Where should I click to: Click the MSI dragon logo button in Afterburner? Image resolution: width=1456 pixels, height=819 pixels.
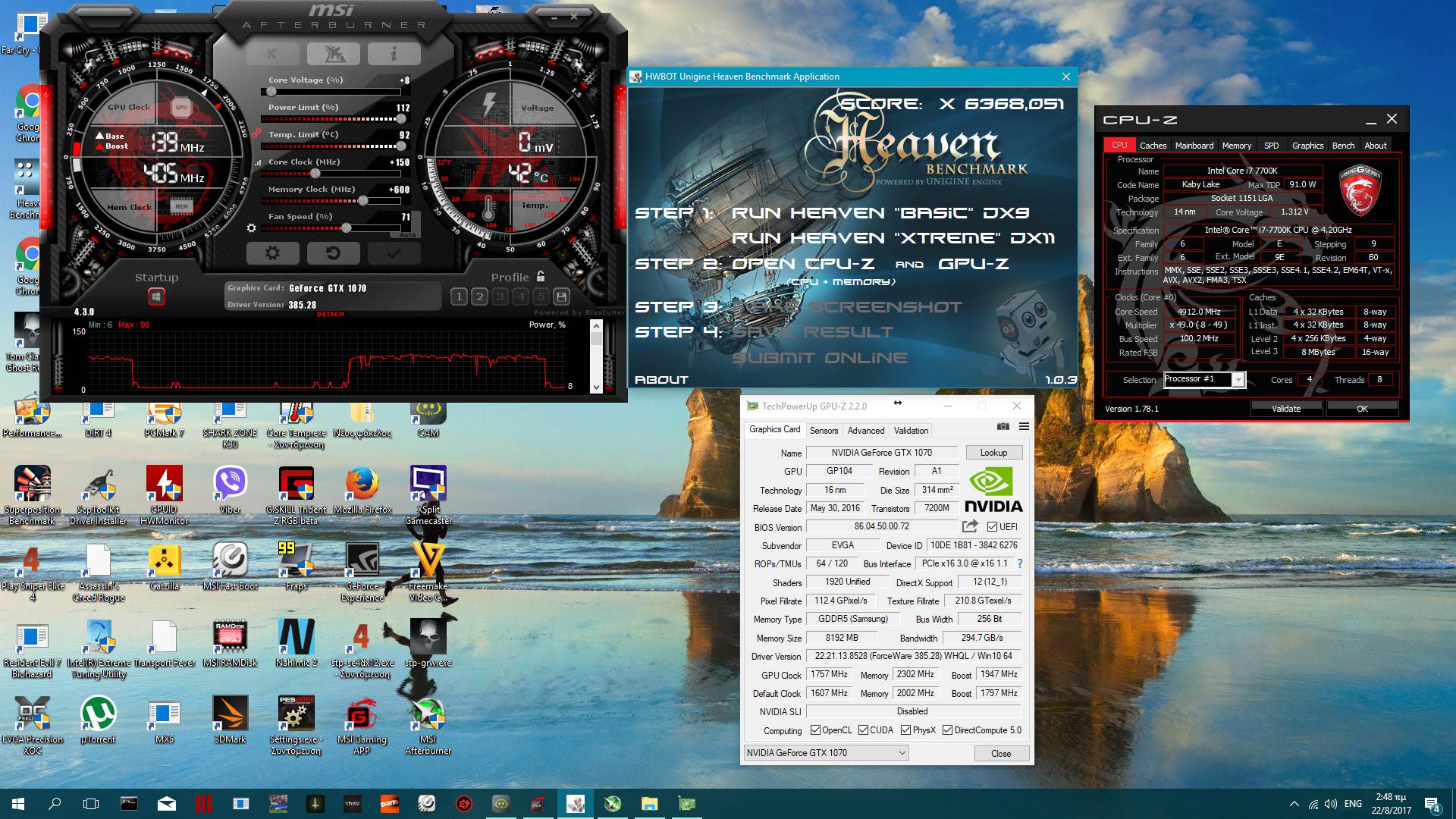coord(333,54)
